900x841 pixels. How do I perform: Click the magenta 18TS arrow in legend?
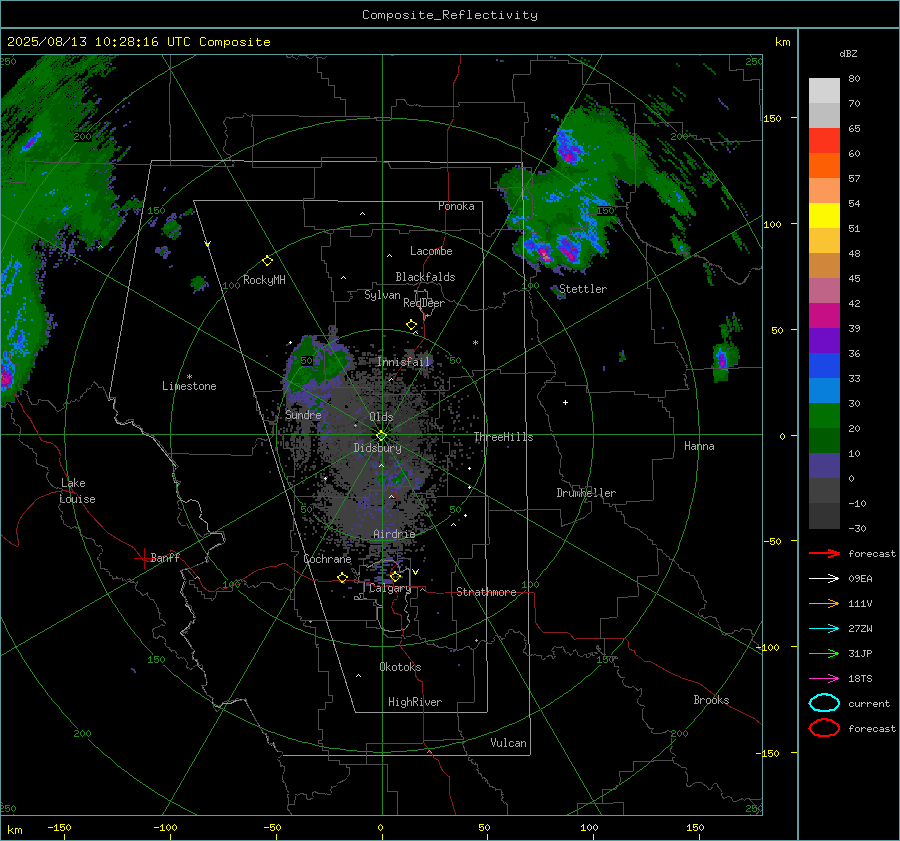pos(824,679)
